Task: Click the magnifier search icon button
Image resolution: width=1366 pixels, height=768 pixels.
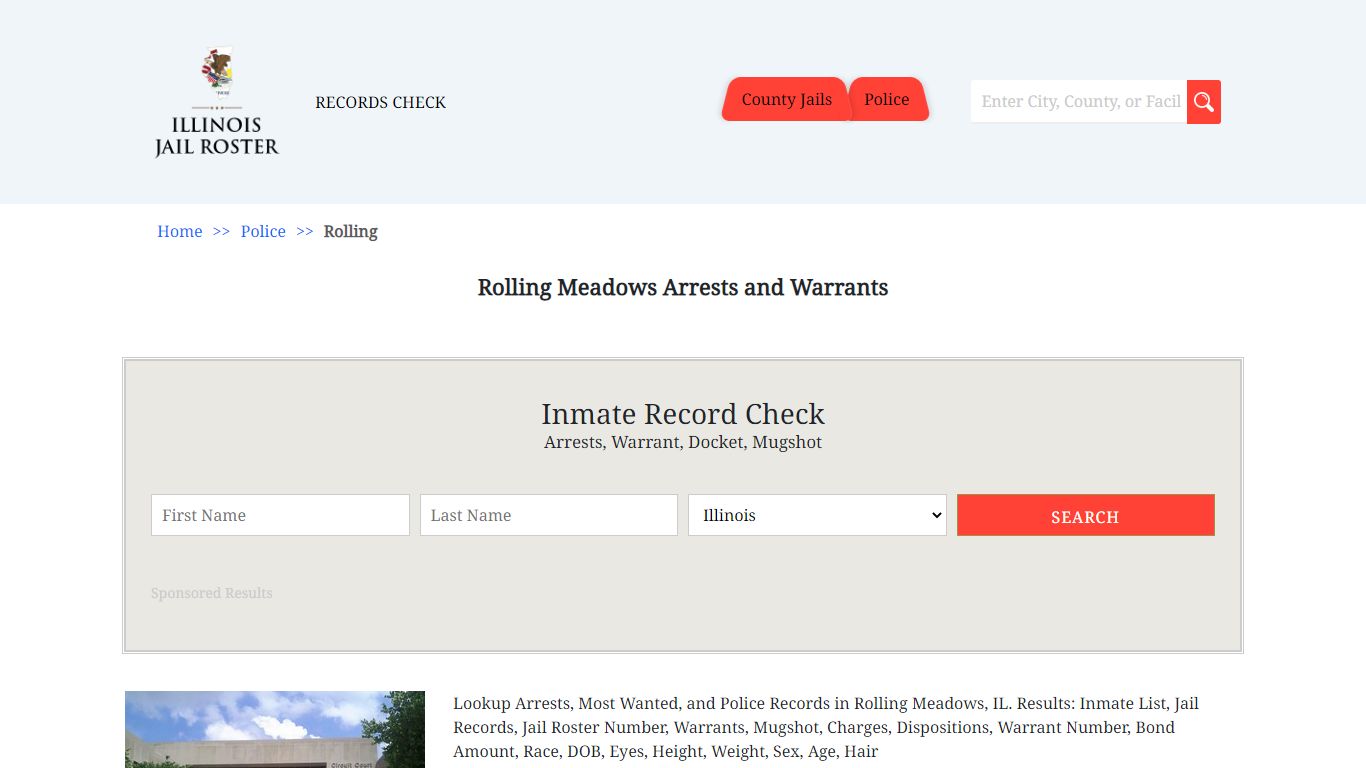Action: 1204,102
